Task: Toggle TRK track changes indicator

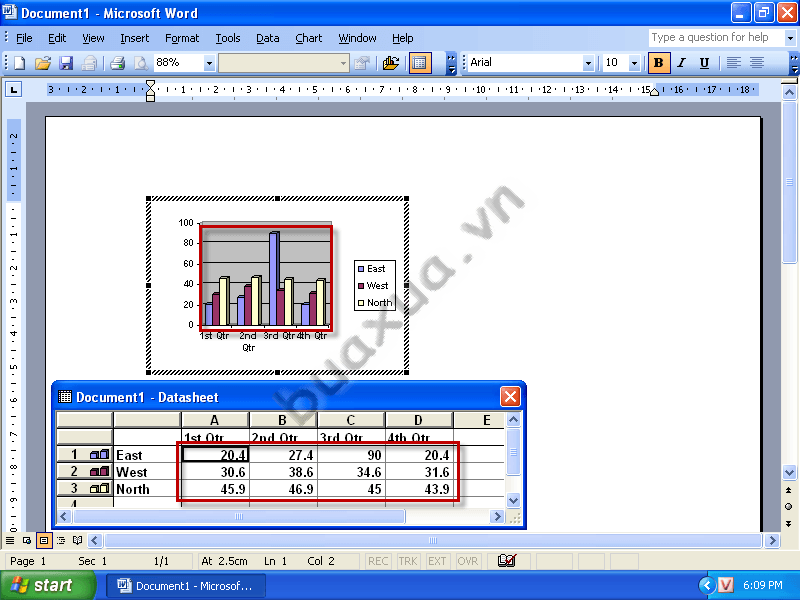Action: pos(408,561)
